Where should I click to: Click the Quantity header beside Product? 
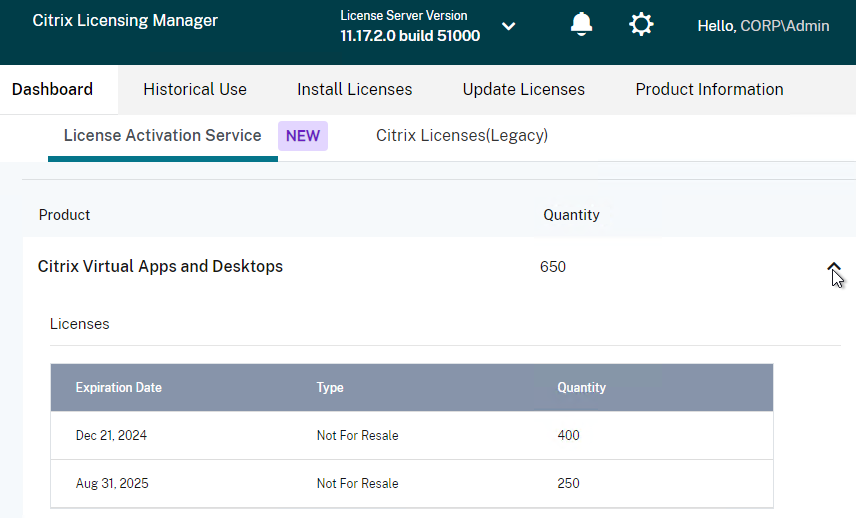click(x=571, y=215)
